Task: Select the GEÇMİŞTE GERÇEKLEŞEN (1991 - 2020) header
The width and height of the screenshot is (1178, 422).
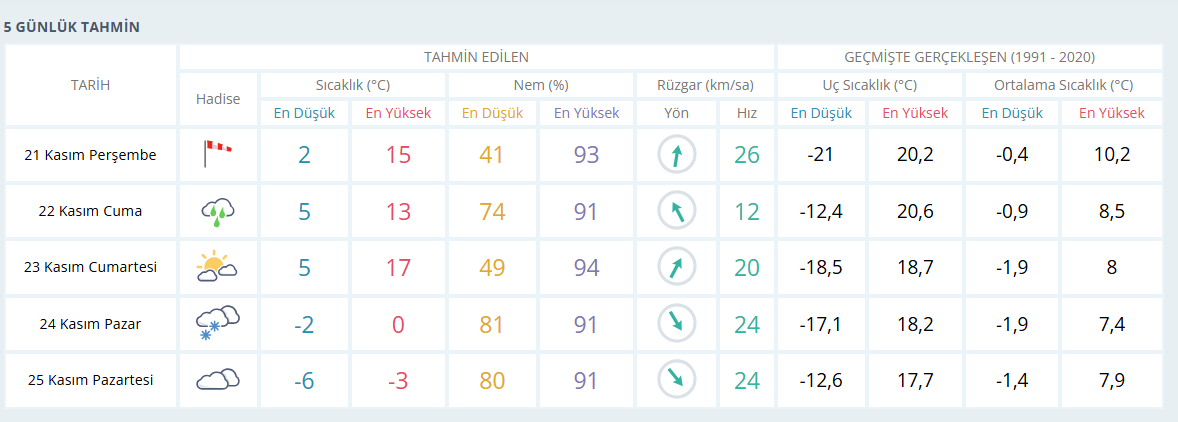Action: [969, 57]
